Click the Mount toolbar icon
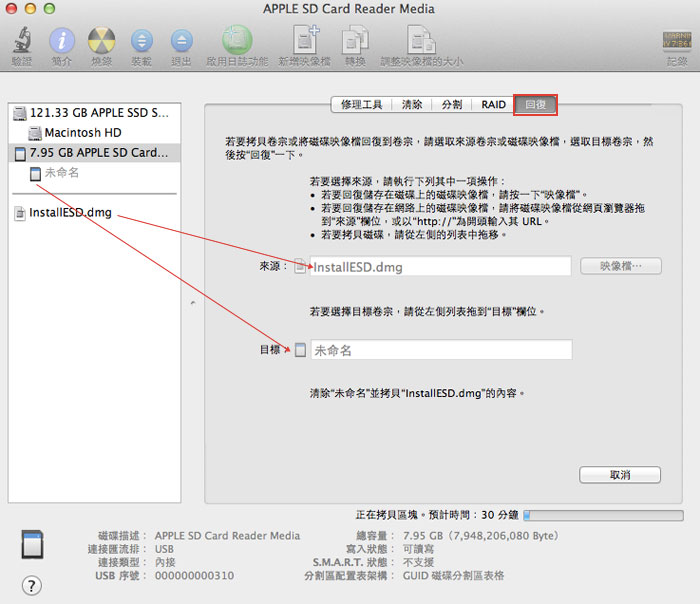The height and width of the screenshot is (604, 700). (x=142, y=41)
